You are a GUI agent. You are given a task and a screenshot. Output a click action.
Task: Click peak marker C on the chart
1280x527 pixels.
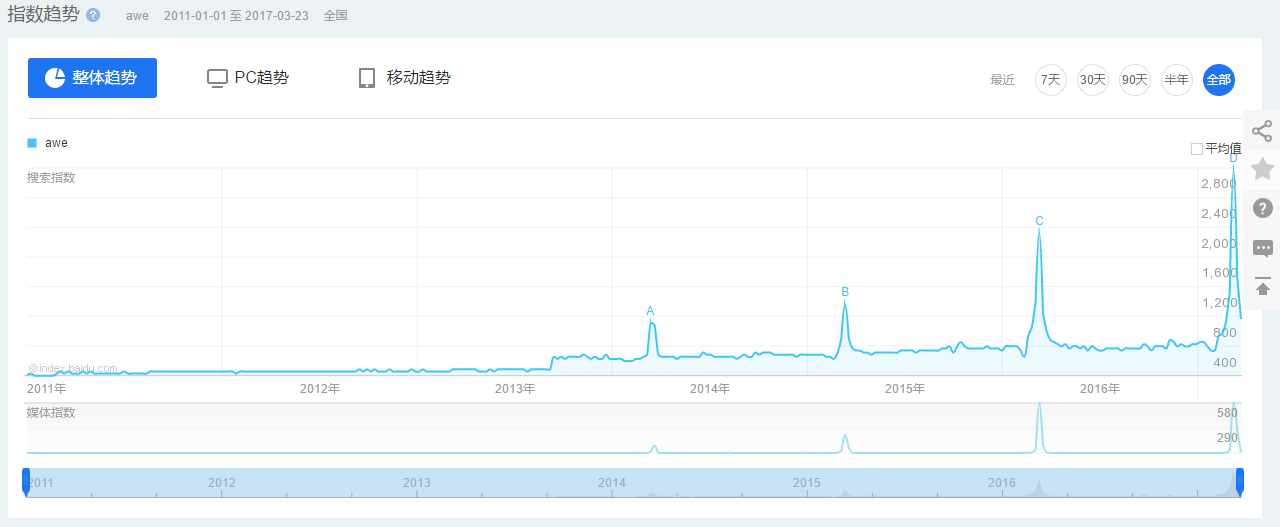1039,221
